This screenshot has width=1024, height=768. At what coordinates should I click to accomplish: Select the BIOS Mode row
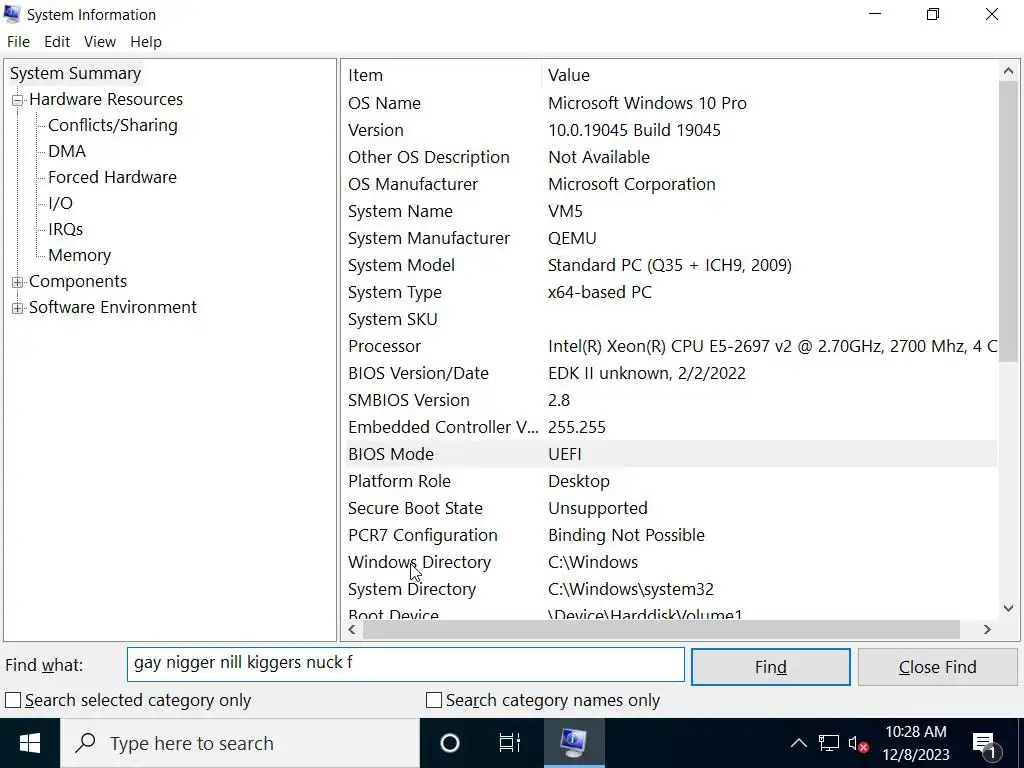[671, 455]
